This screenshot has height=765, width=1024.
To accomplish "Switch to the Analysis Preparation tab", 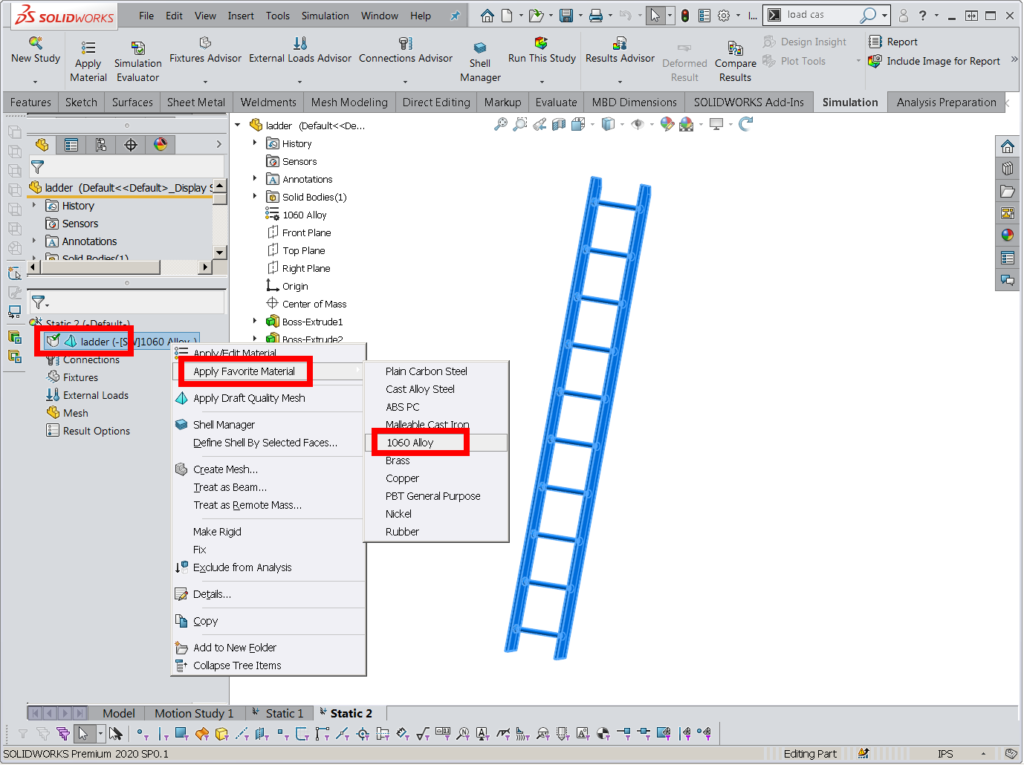I will [x=946, y=103].
